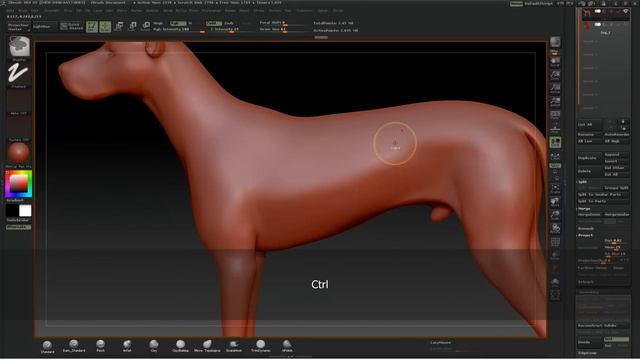Select the SnakeHook brush
This screenshot has height=360, width=640.
point(234,347)
